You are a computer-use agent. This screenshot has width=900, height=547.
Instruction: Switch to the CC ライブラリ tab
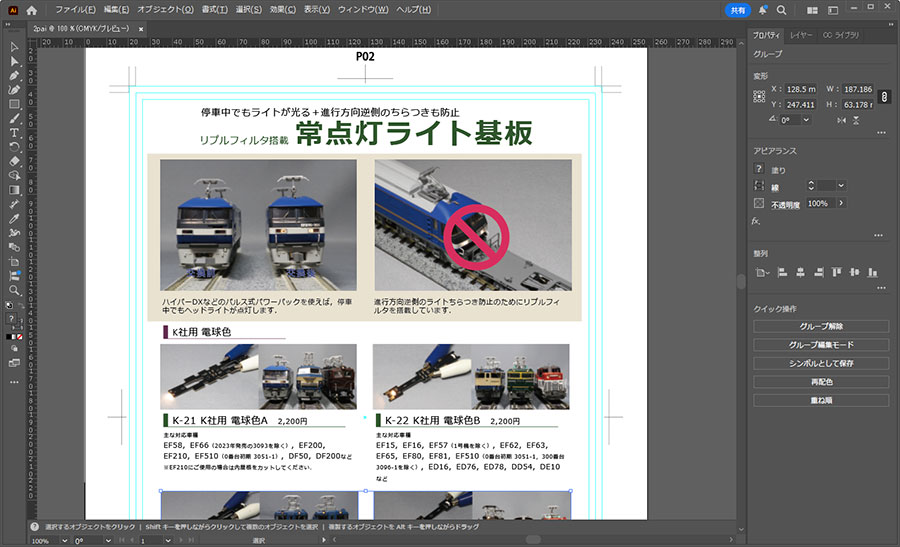(x=841, y=35)
